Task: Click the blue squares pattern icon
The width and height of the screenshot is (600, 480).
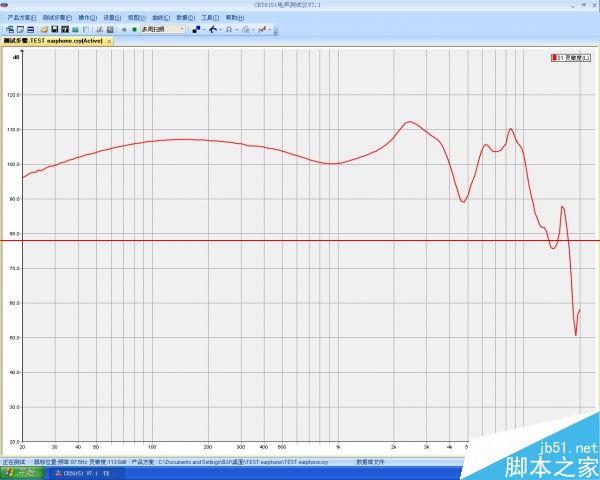Action: pyautogui.click(x=196, y=29)
